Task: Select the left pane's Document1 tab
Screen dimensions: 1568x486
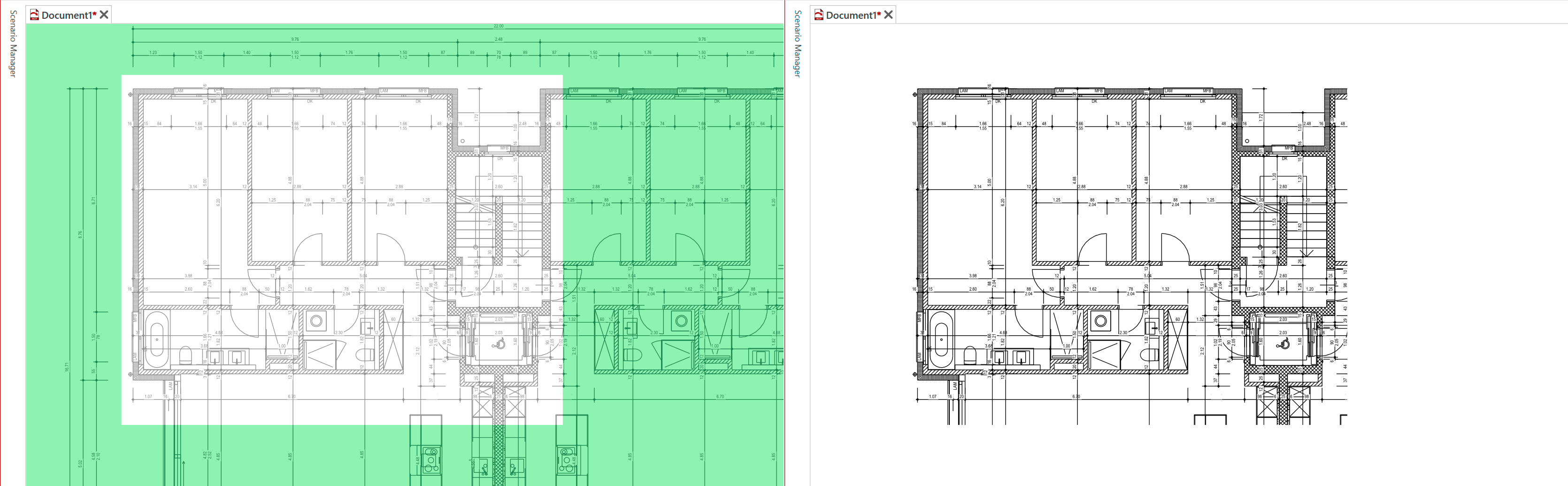Action: 68,15
